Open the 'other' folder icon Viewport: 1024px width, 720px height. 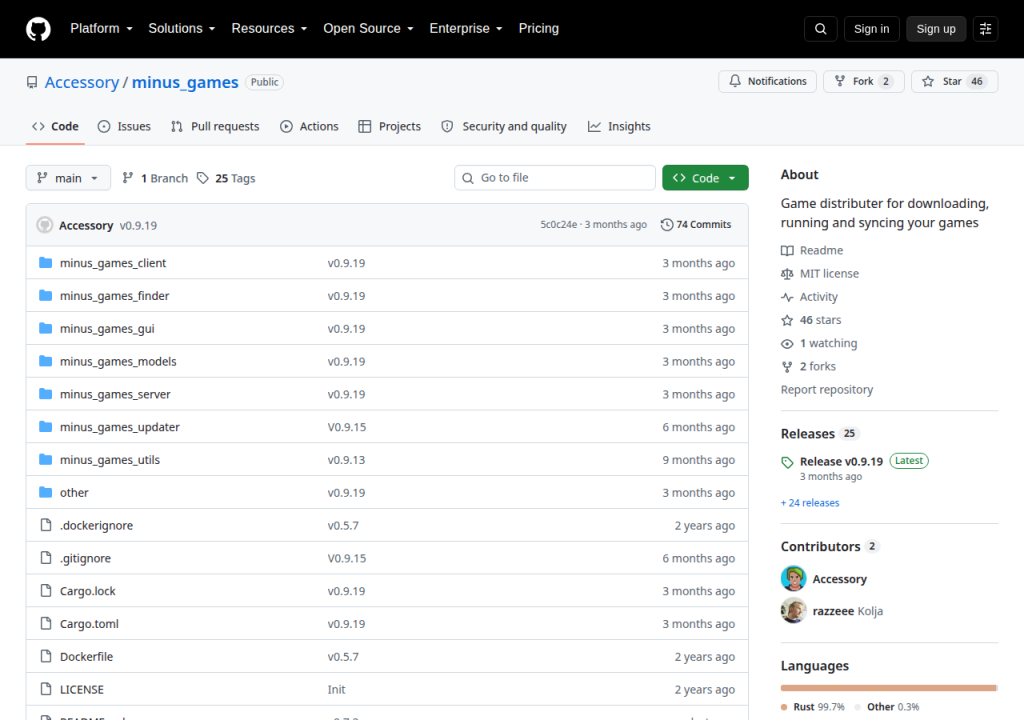click(45, 492)
